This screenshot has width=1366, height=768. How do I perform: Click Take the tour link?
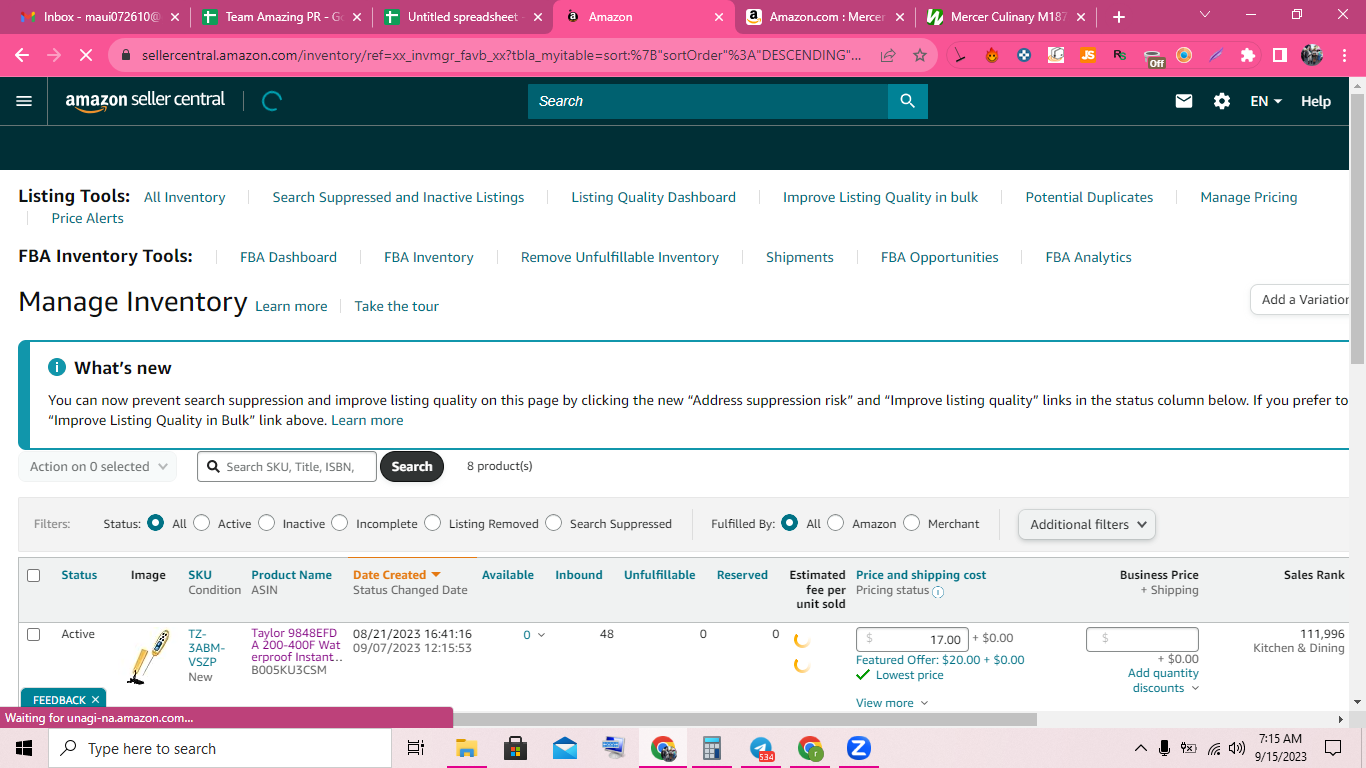397,306
